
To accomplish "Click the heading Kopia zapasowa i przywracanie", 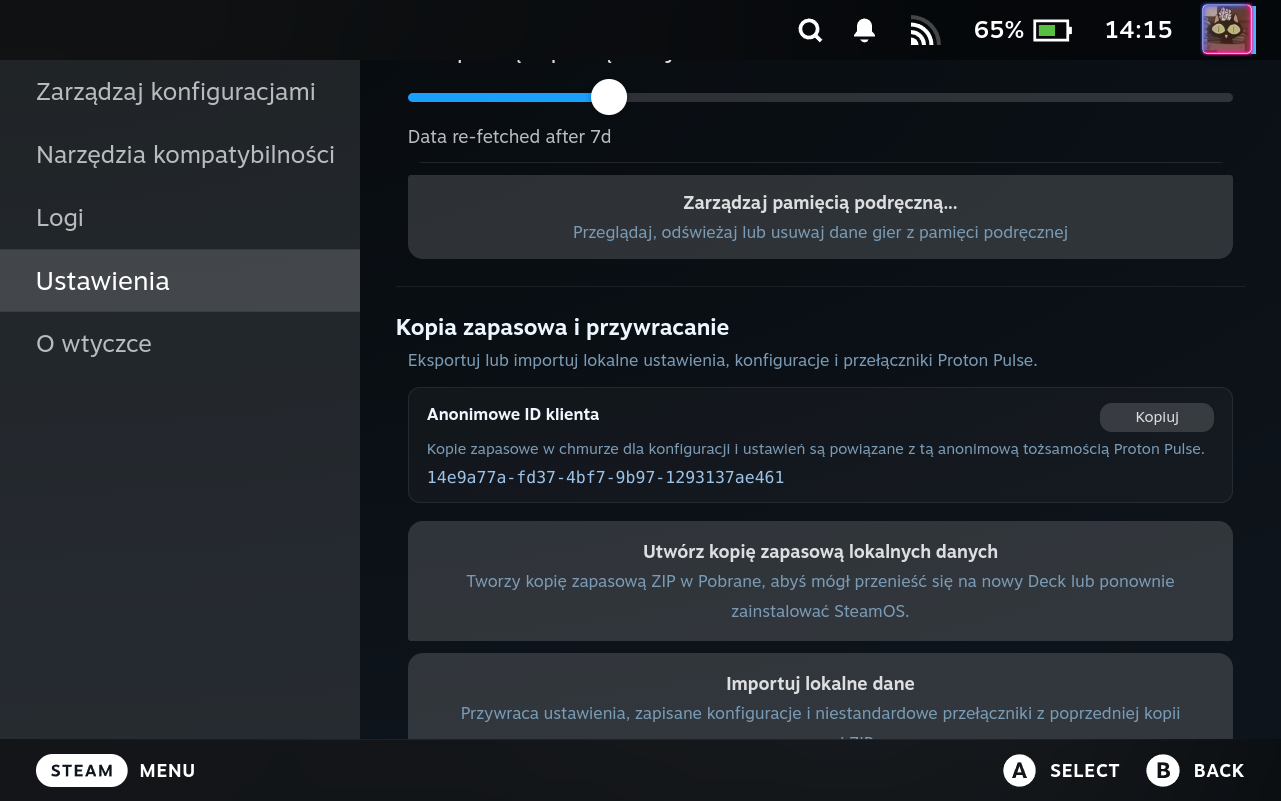I will (x=562, y=327).
